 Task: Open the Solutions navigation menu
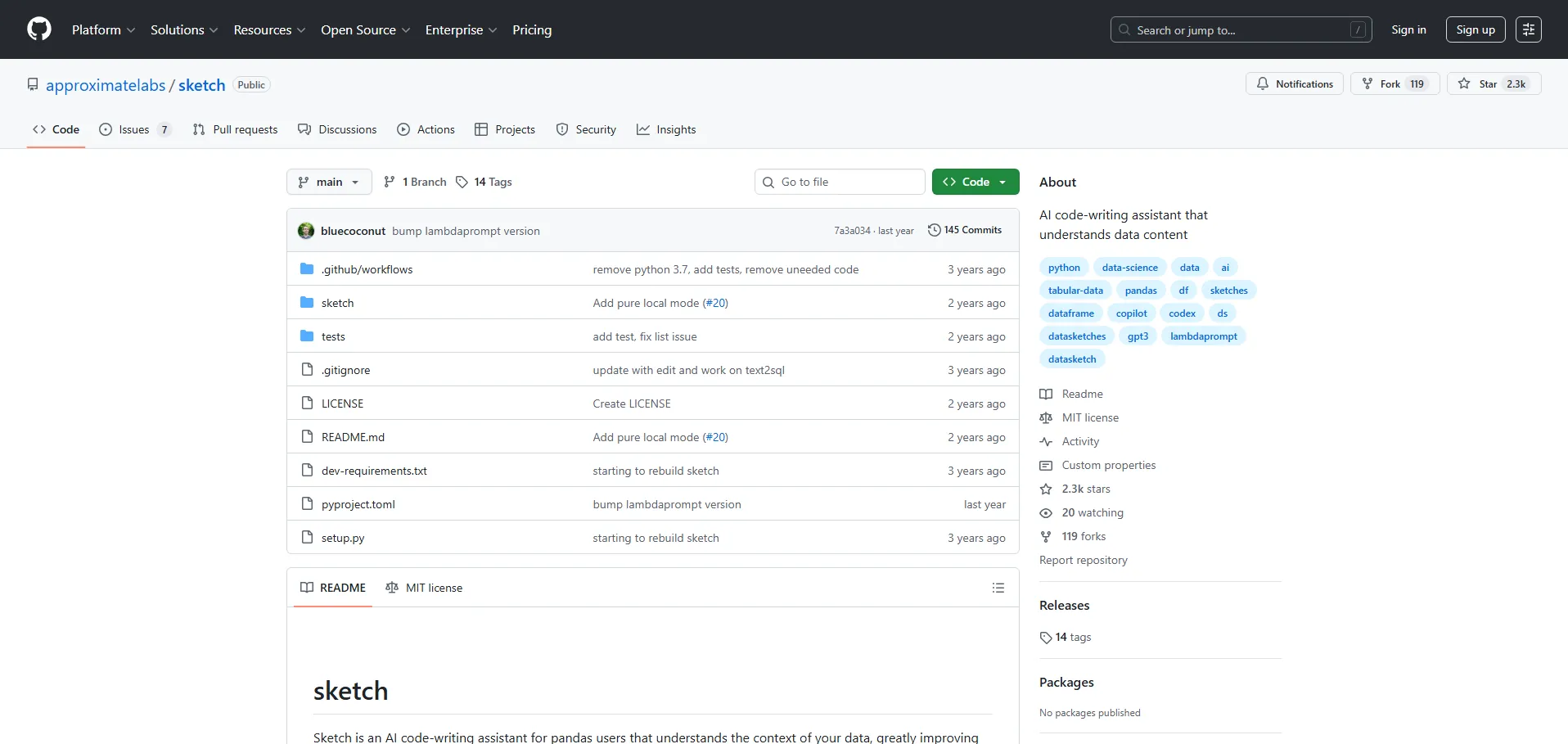[184, 29]
